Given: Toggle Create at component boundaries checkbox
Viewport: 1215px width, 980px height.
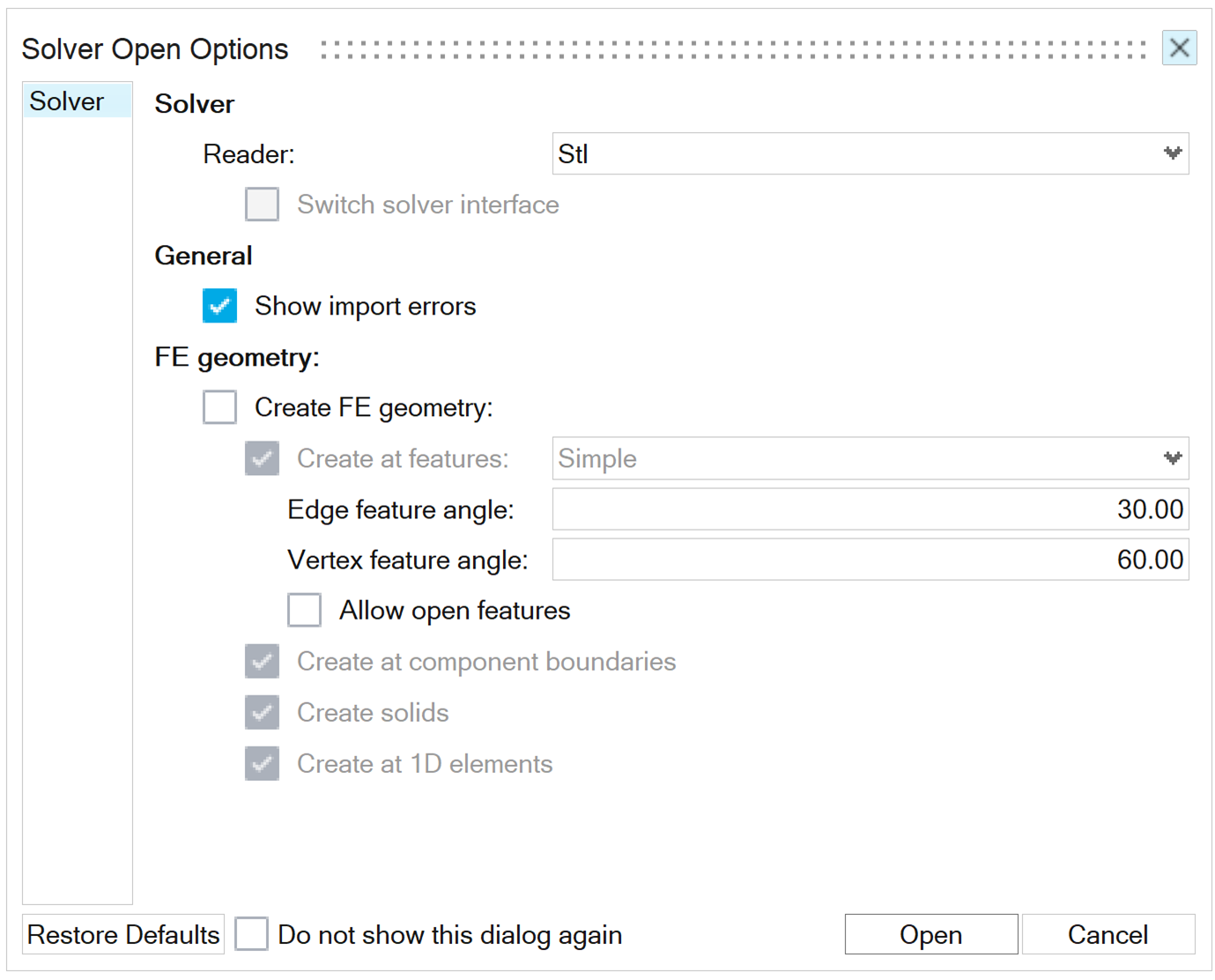Looking at the screenshot, I should click(x=263, y=661).
